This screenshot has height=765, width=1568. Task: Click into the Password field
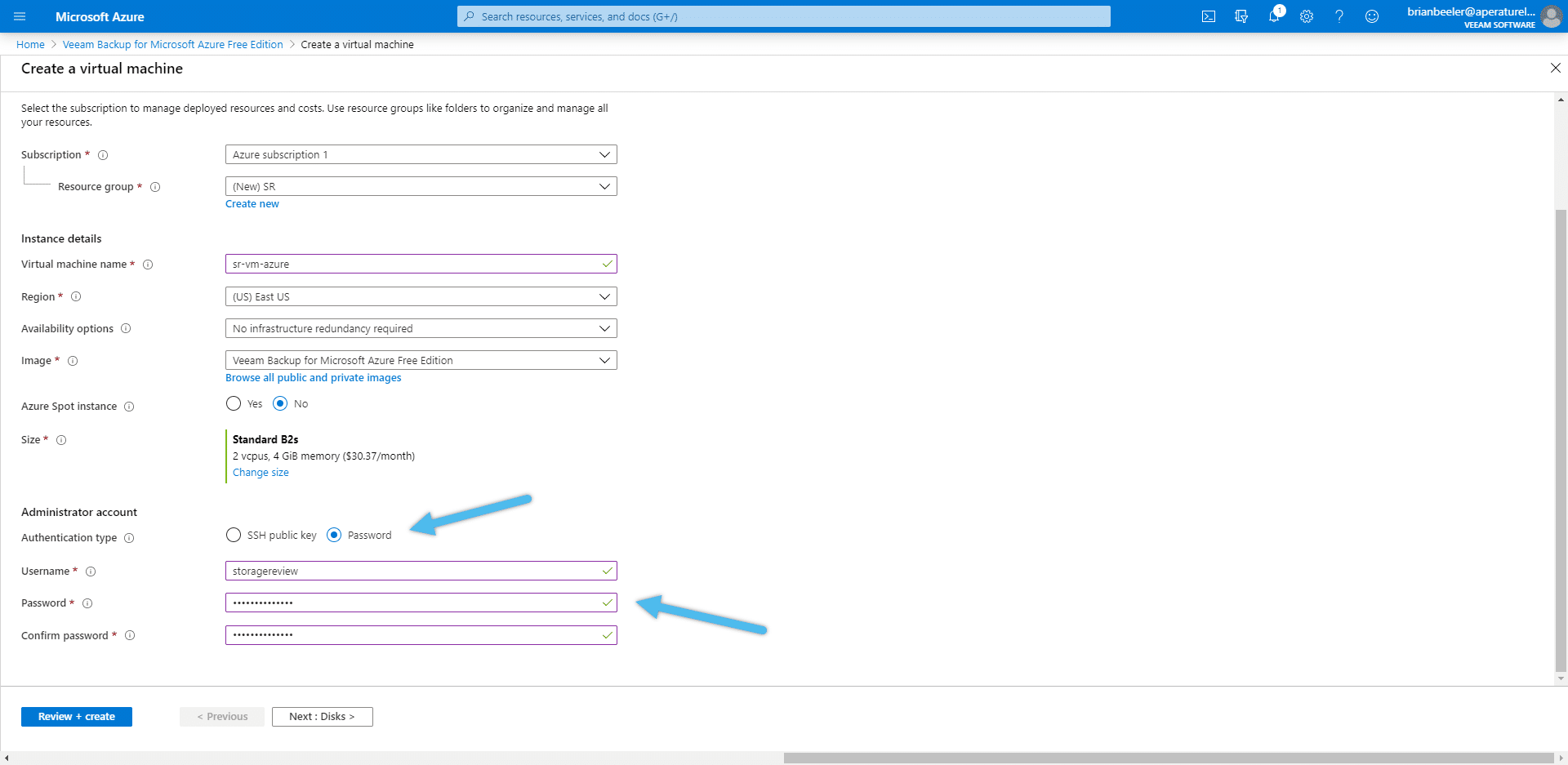pos(421,603)
